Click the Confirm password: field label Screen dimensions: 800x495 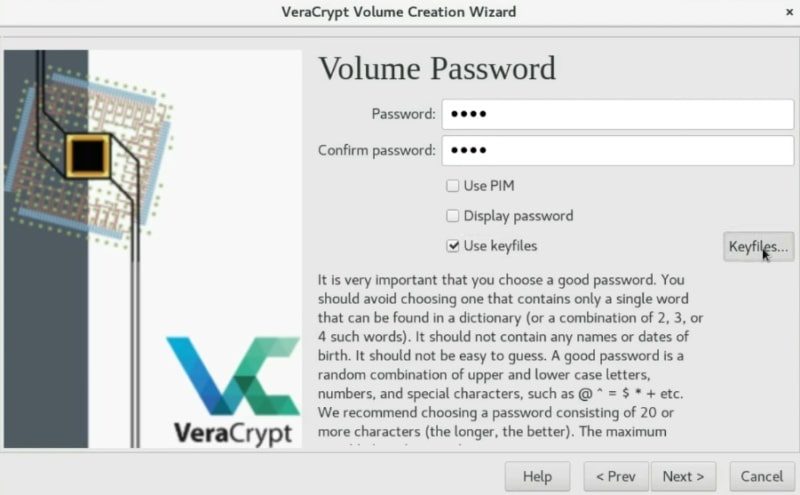(x=377, y=151)
